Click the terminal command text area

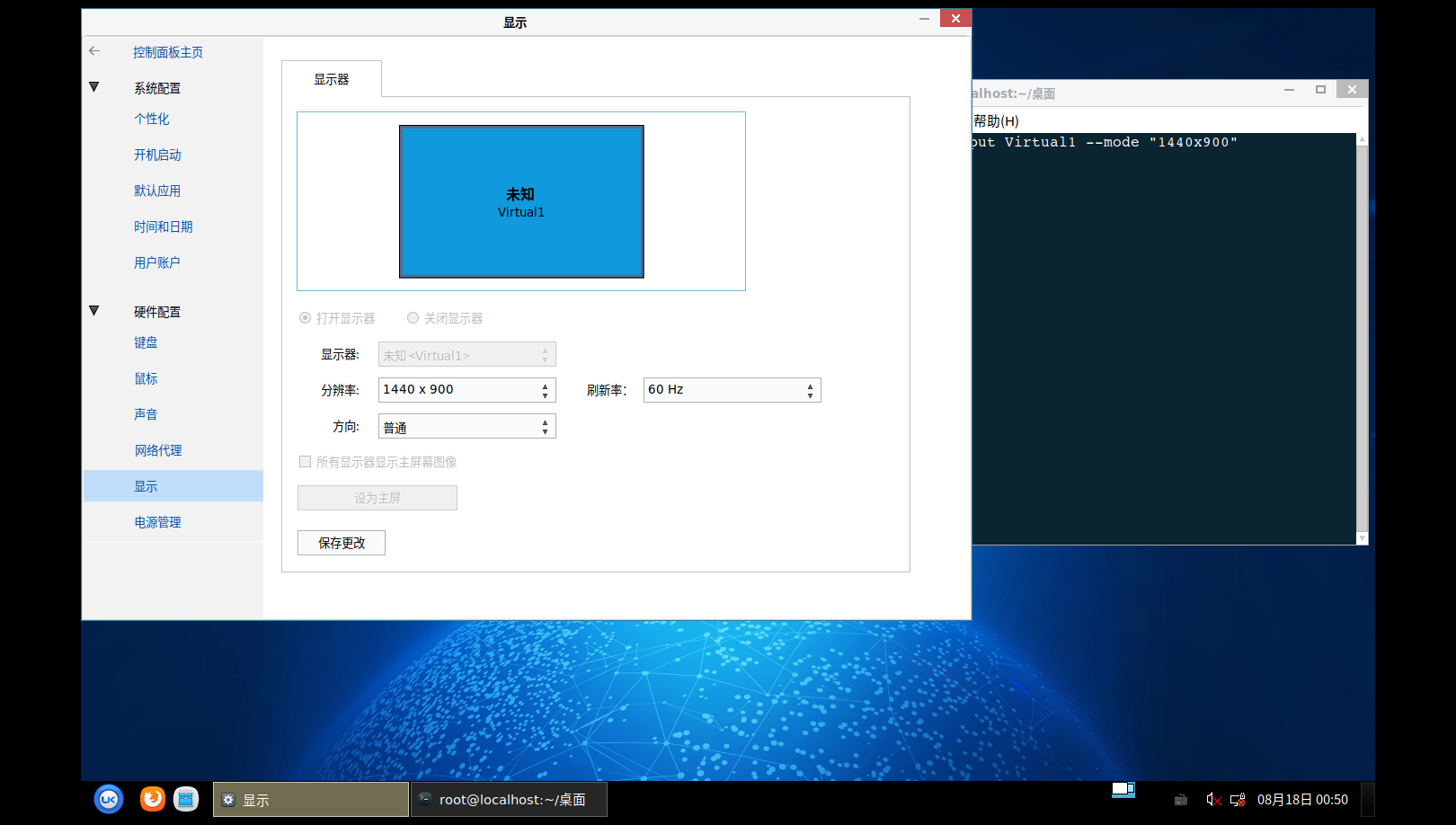coord(1164,339)
